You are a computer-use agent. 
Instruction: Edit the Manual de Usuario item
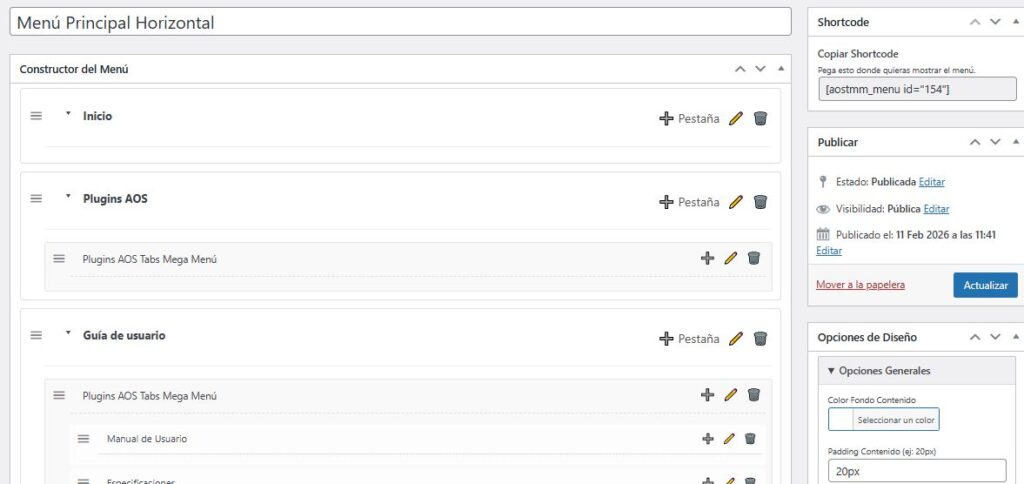(x=729, y=438)
